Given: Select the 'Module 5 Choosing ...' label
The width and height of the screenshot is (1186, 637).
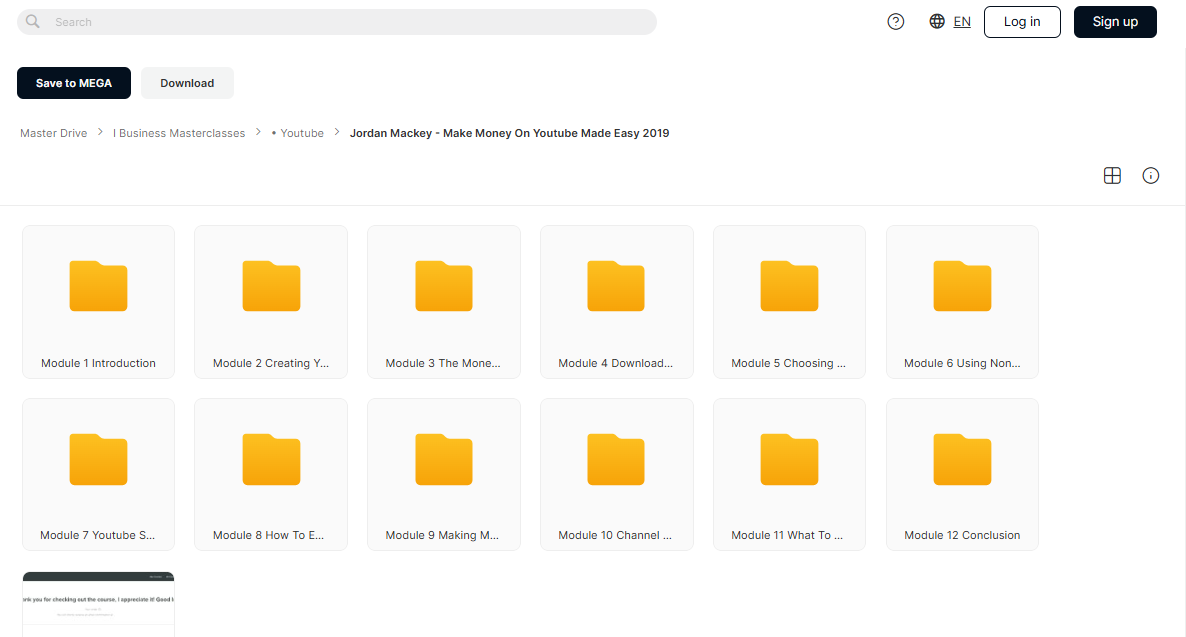Looking at the screenshot, I should [789, 363].
